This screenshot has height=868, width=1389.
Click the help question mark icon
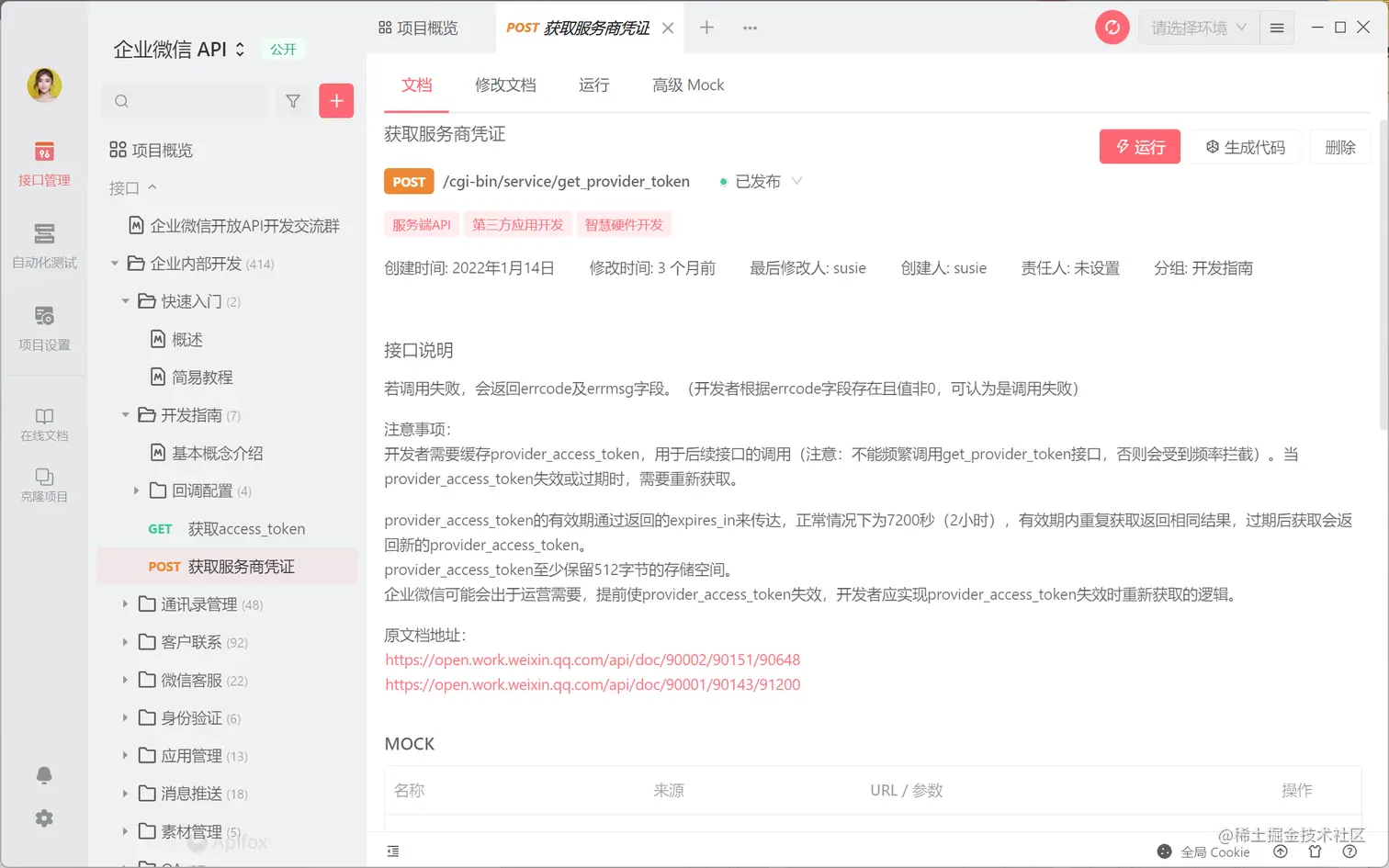tap(1349, 851)
